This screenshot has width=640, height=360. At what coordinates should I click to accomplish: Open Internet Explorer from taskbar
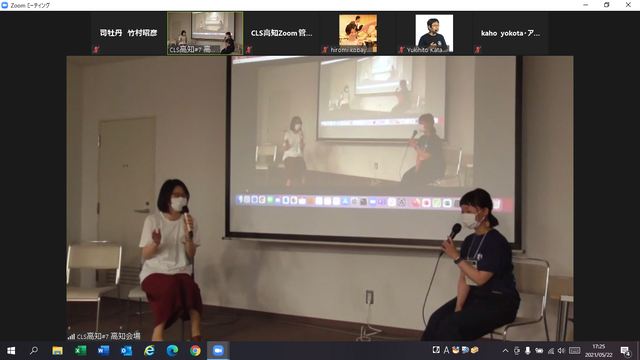pyautogui.click(x=149, y=351)
